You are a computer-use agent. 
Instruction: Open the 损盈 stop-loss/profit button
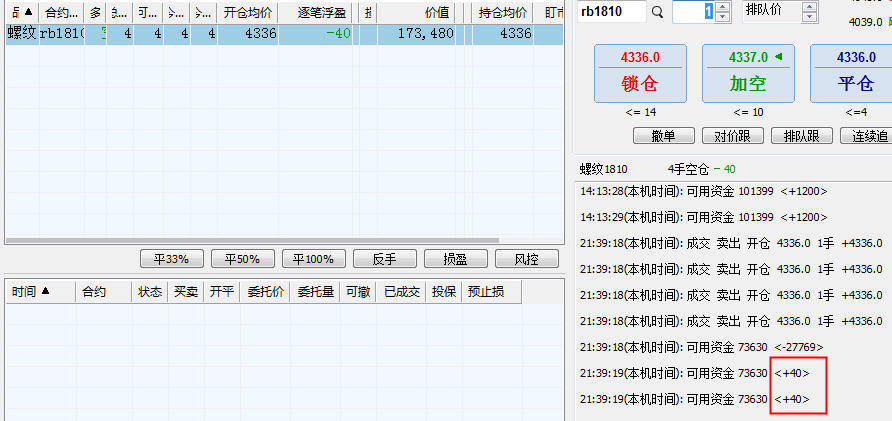click(x=455, y=259)
